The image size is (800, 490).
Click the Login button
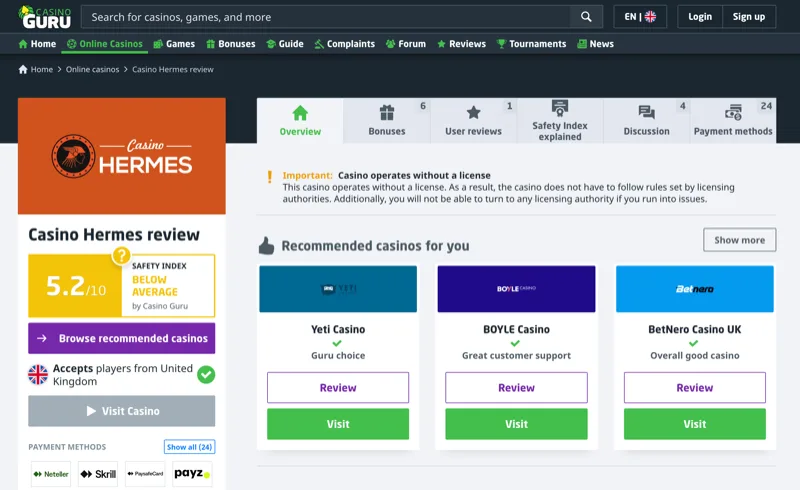(699, 17)
